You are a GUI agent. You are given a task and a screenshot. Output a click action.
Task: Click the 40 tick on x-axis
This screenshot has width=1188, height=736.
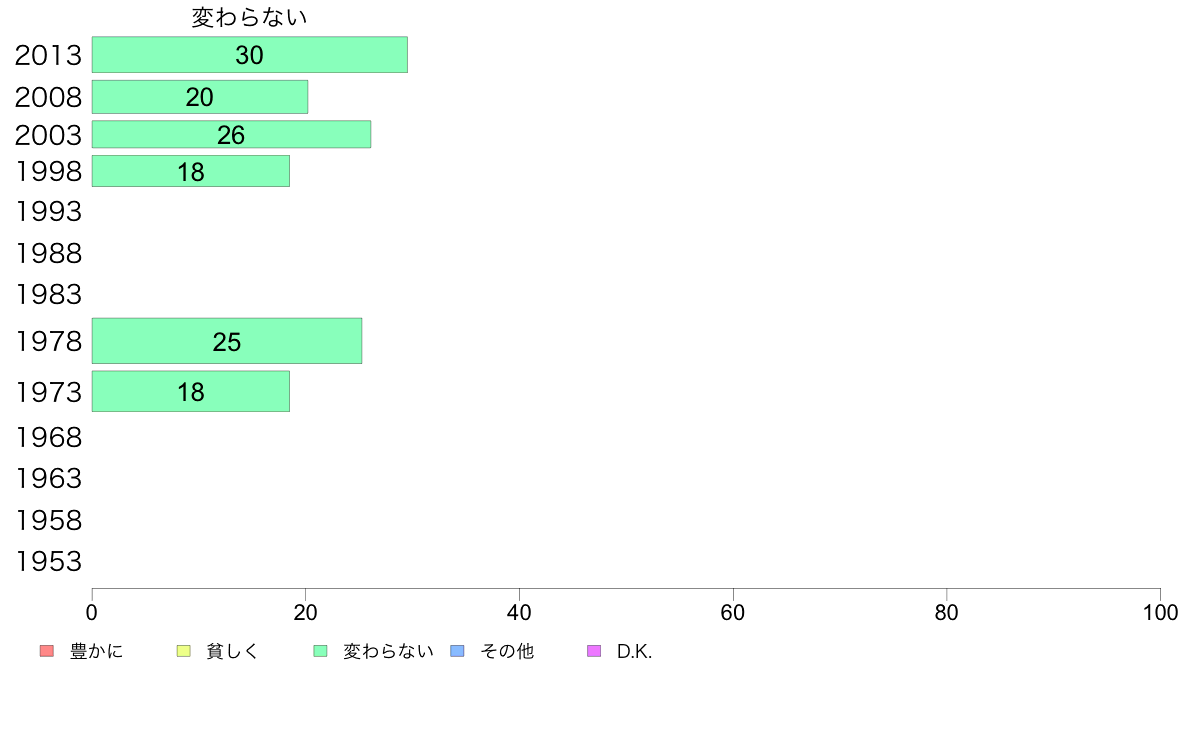click(x=519, y=612)
